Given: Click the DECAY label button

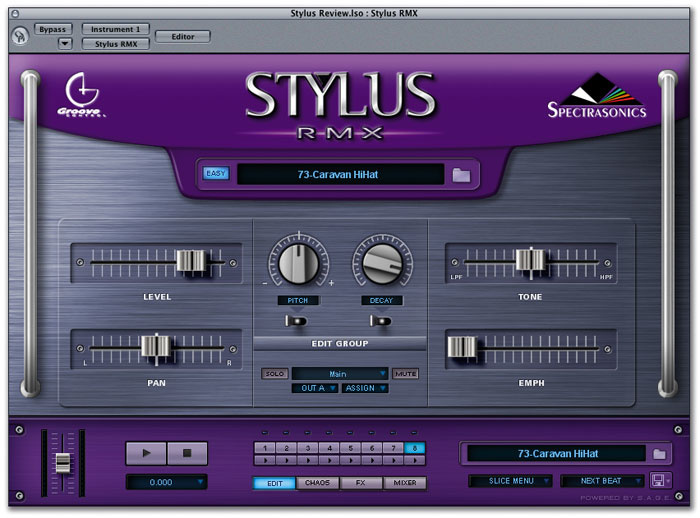Looking at the screenshot, I should (382, 301).
